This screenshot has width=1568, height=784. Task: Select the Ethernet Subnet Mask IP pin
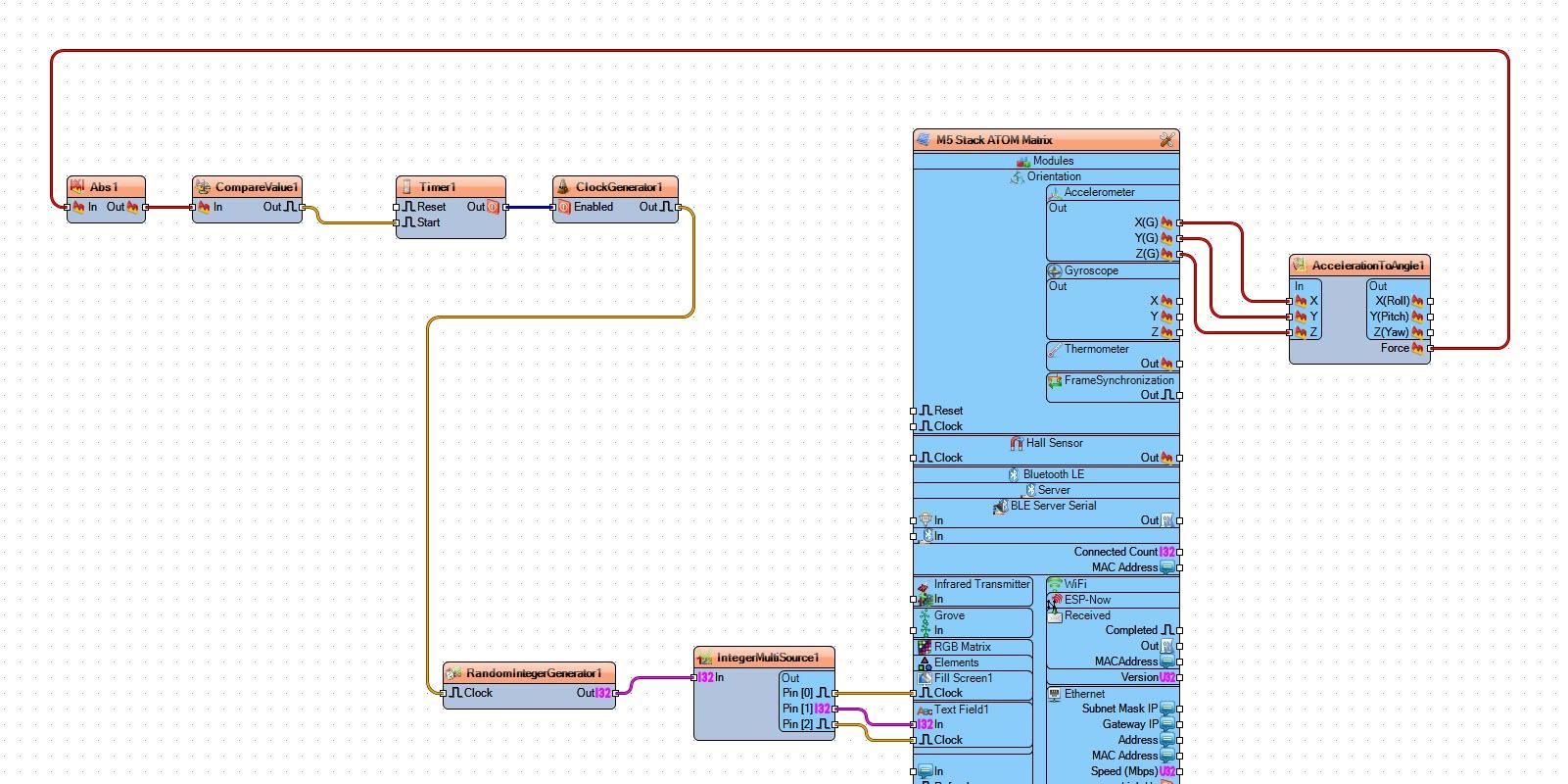click(x=1180, y=709)
